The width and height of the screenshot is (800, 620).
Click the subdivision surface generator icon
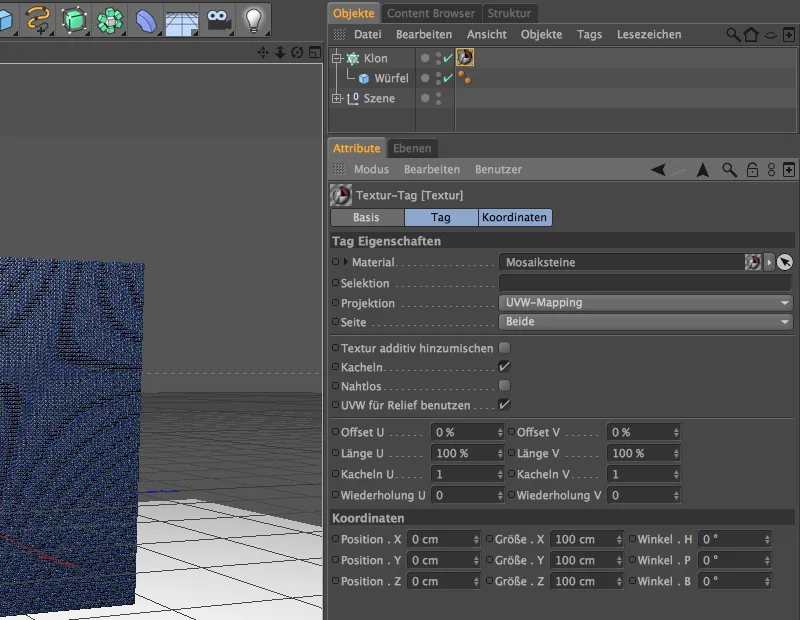74,20
